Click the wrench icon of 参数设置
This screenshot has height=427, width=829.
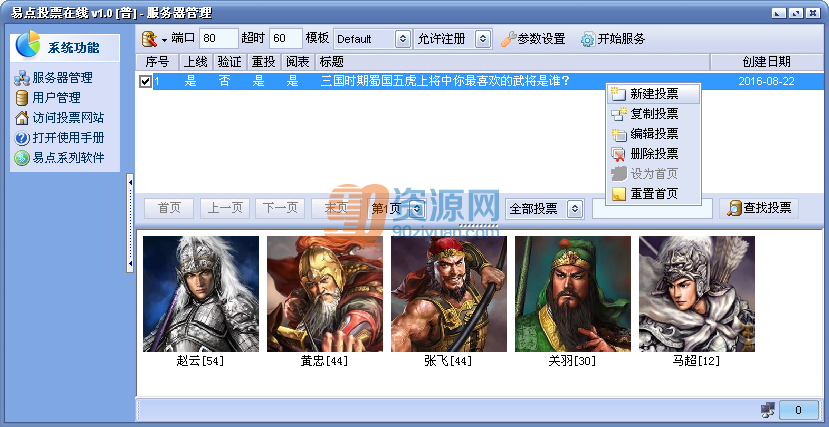[x=508, y=39]
